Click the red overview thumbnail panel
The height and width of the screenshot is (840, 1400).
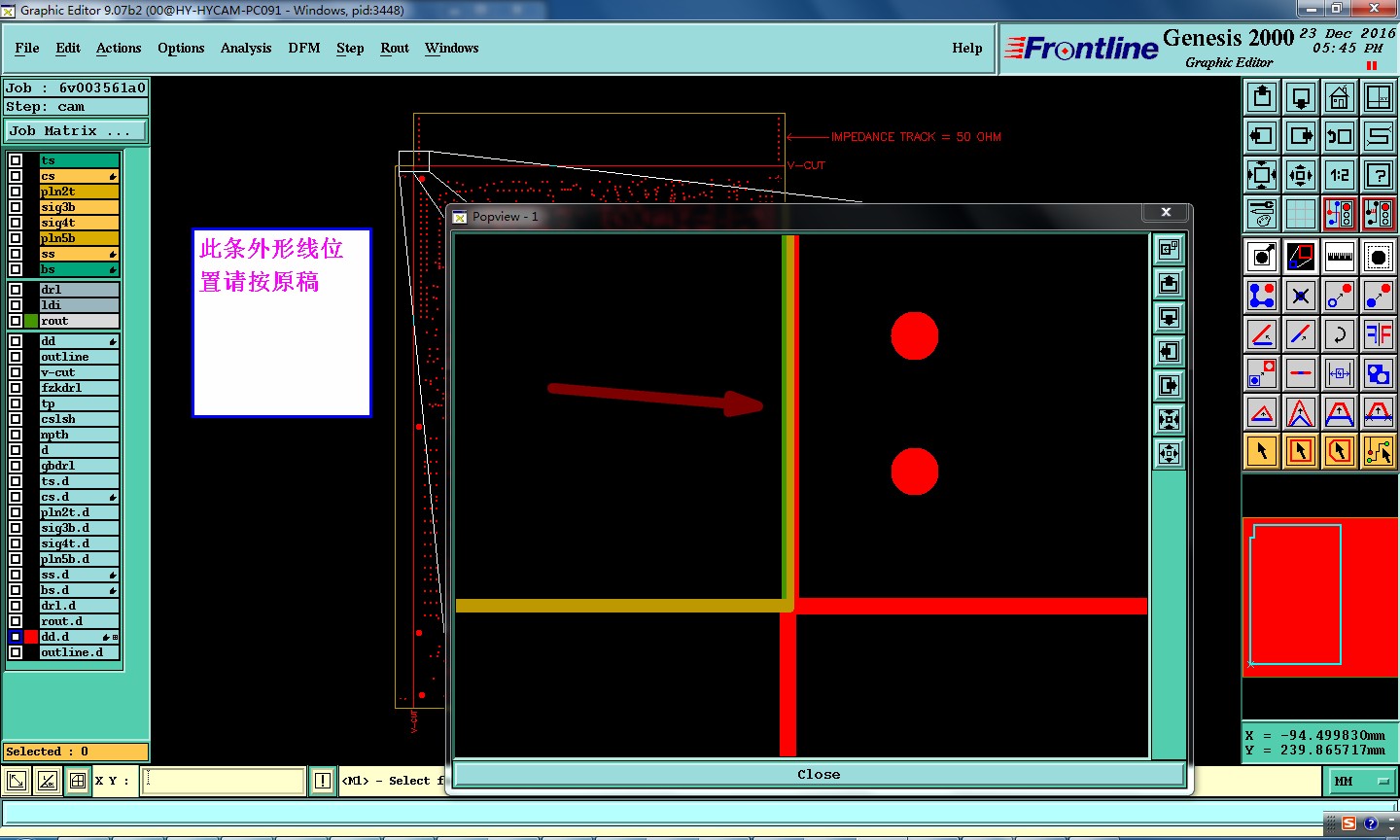(x=1320, y=597)
